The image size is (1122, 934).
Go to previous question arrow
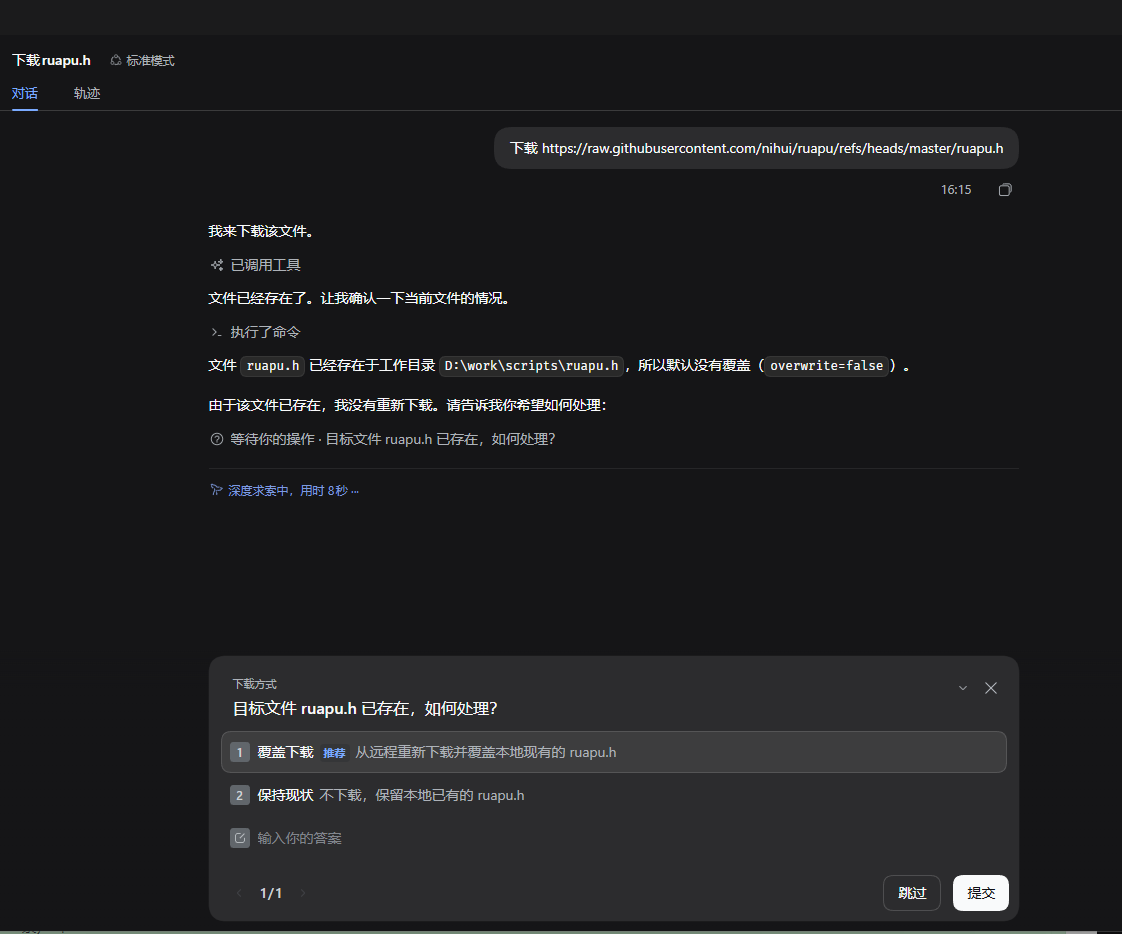pos(239,893)
